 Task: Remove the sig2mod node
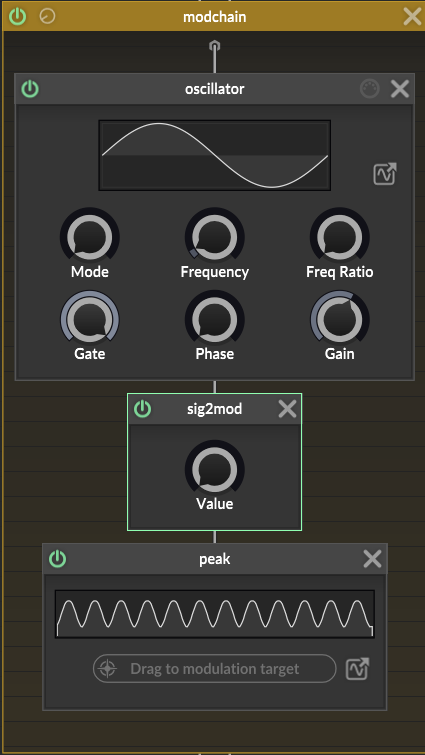[287, 409]
